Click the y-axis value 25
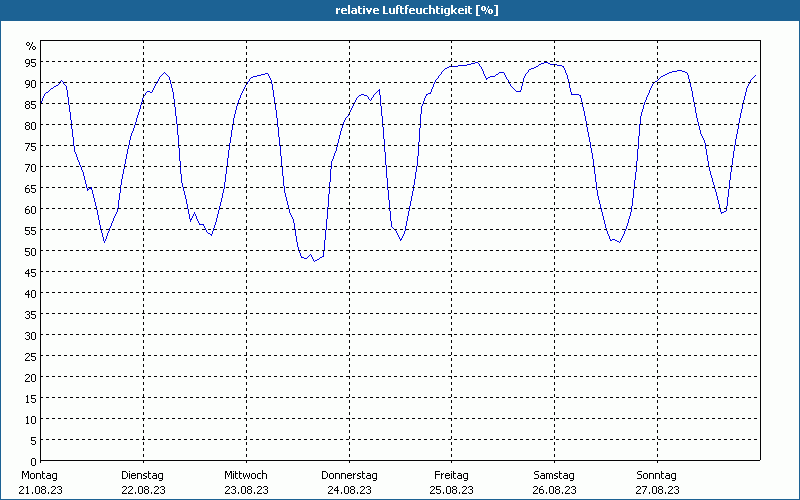The height and width of the screenshot is (500, 800). coord(31,356)
